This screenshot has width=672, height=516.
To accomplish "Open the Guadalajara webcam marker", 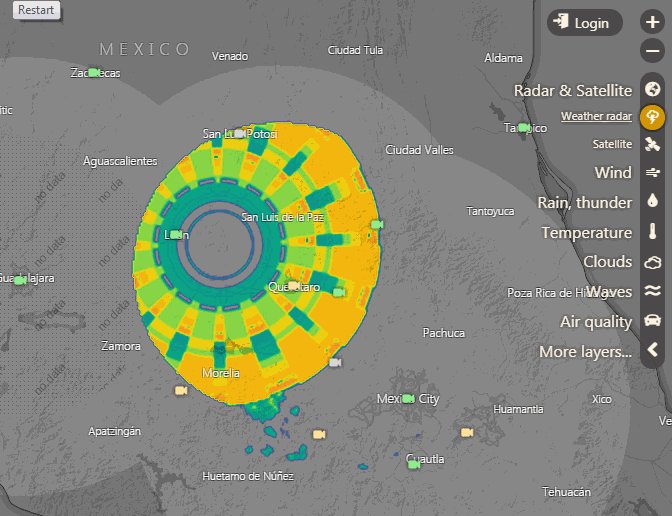I will [20, 280].
